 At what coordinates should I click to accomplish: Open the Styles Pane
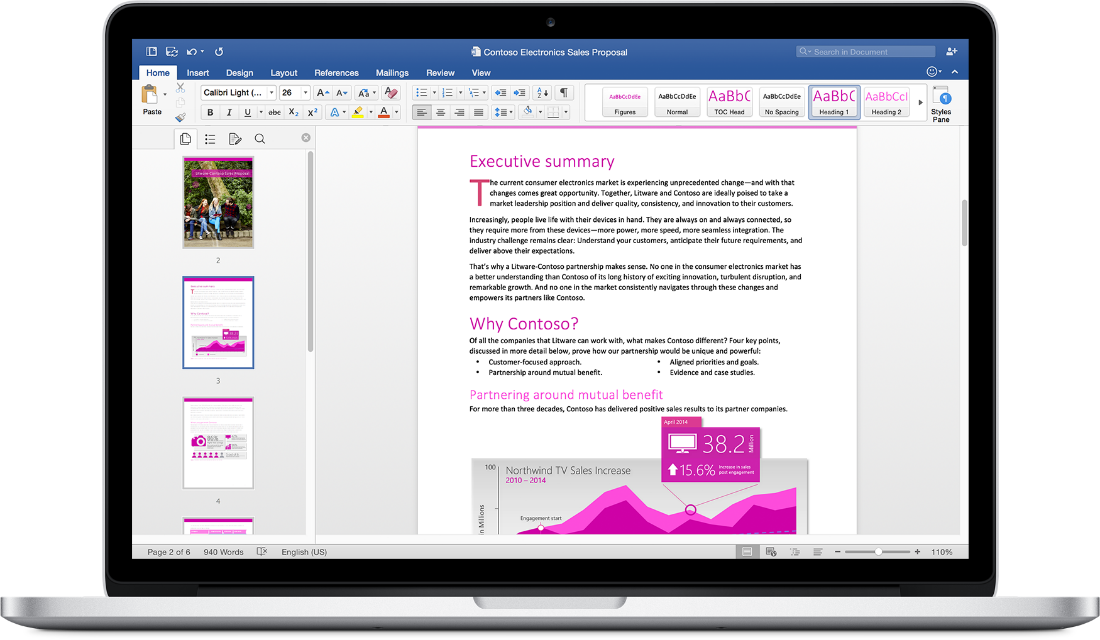pos(940,101)
